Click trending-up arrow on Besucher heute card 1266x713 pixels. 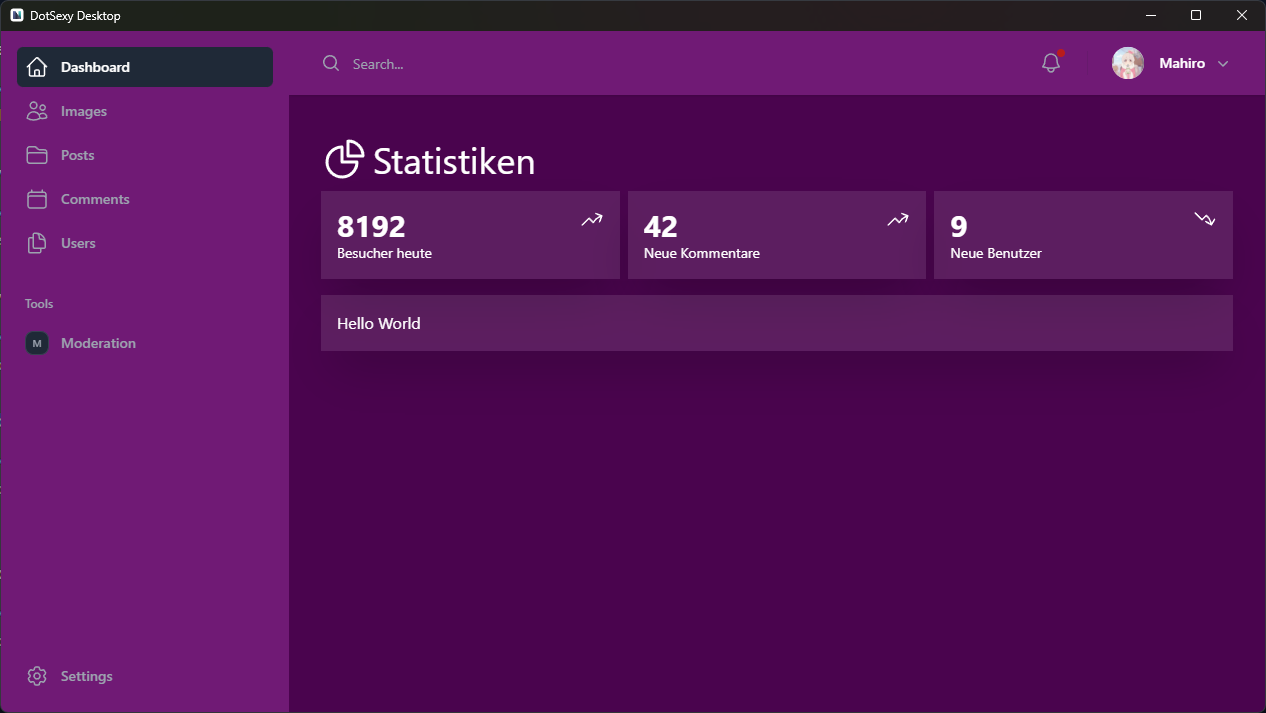click(592, 220)
